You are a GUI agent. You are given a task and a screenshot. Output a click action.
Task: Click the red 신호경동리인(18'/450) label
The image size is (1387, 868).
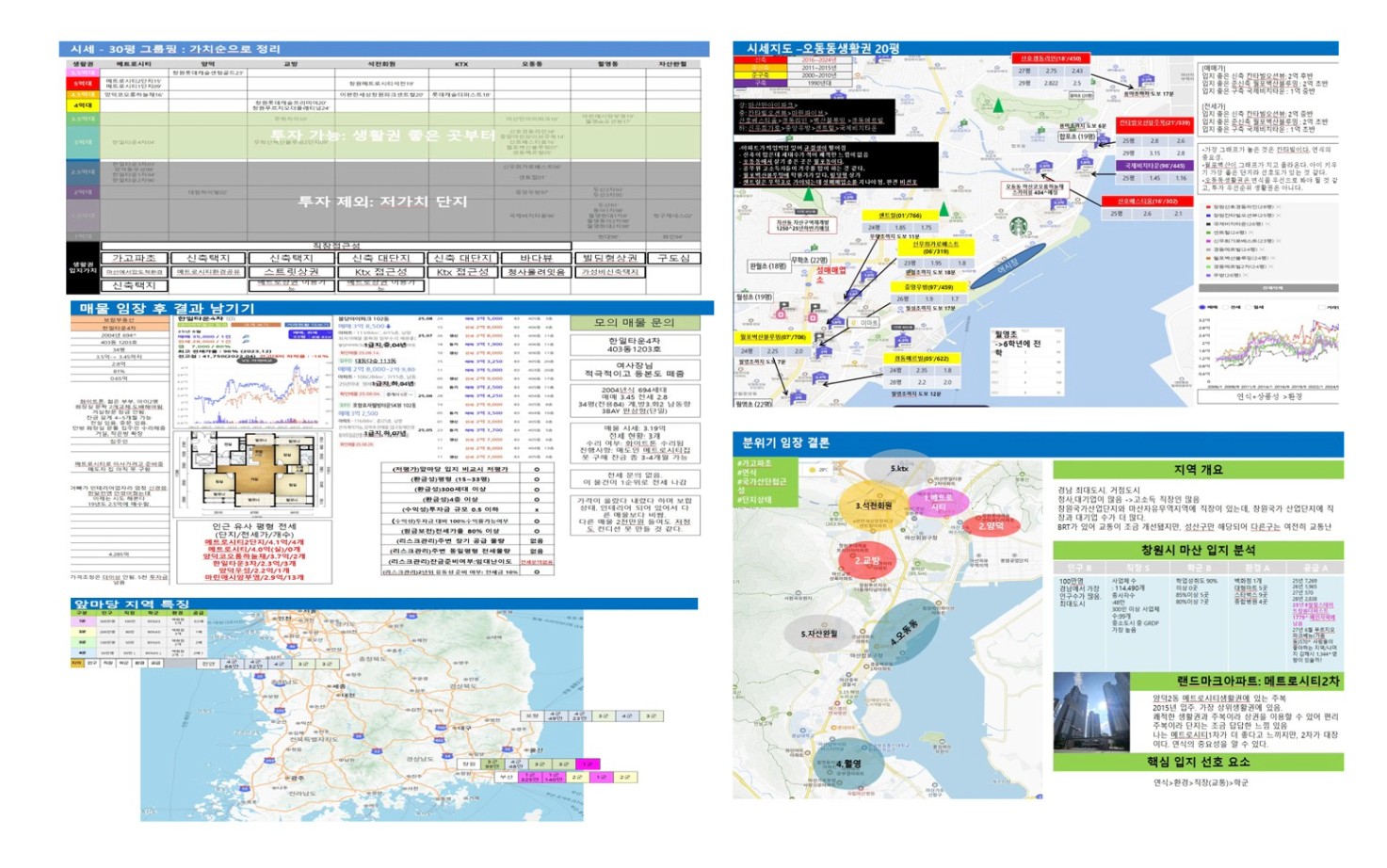pyautogui.click(x=1050, y=58)
